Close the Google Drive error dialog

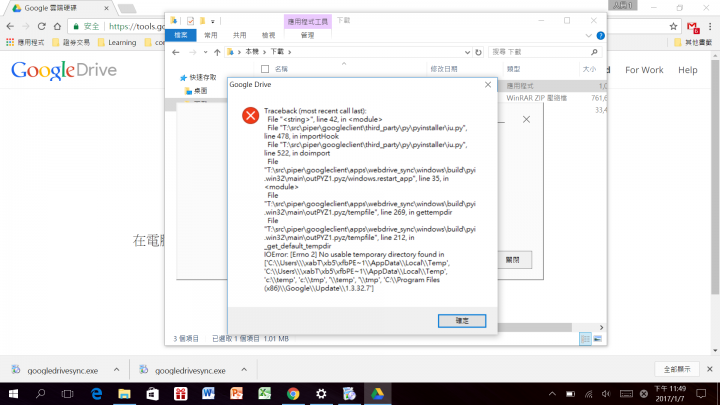click(x=488, y=84)
